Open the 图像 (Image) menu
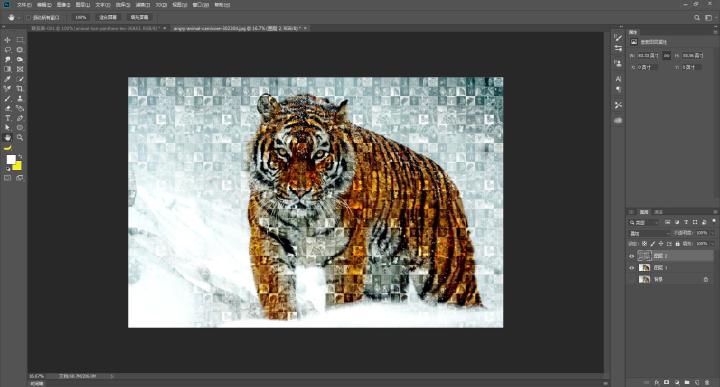 (63, 5)
